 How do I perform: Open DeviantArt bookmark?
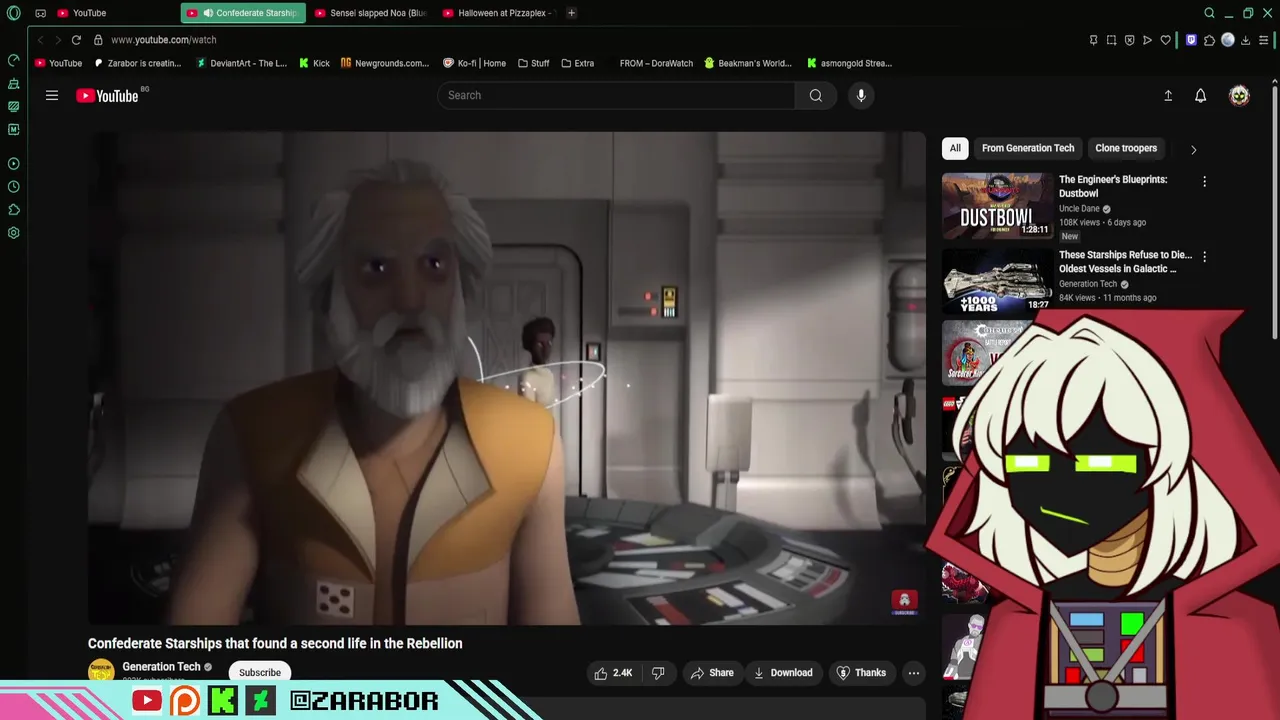click(241, 63)
